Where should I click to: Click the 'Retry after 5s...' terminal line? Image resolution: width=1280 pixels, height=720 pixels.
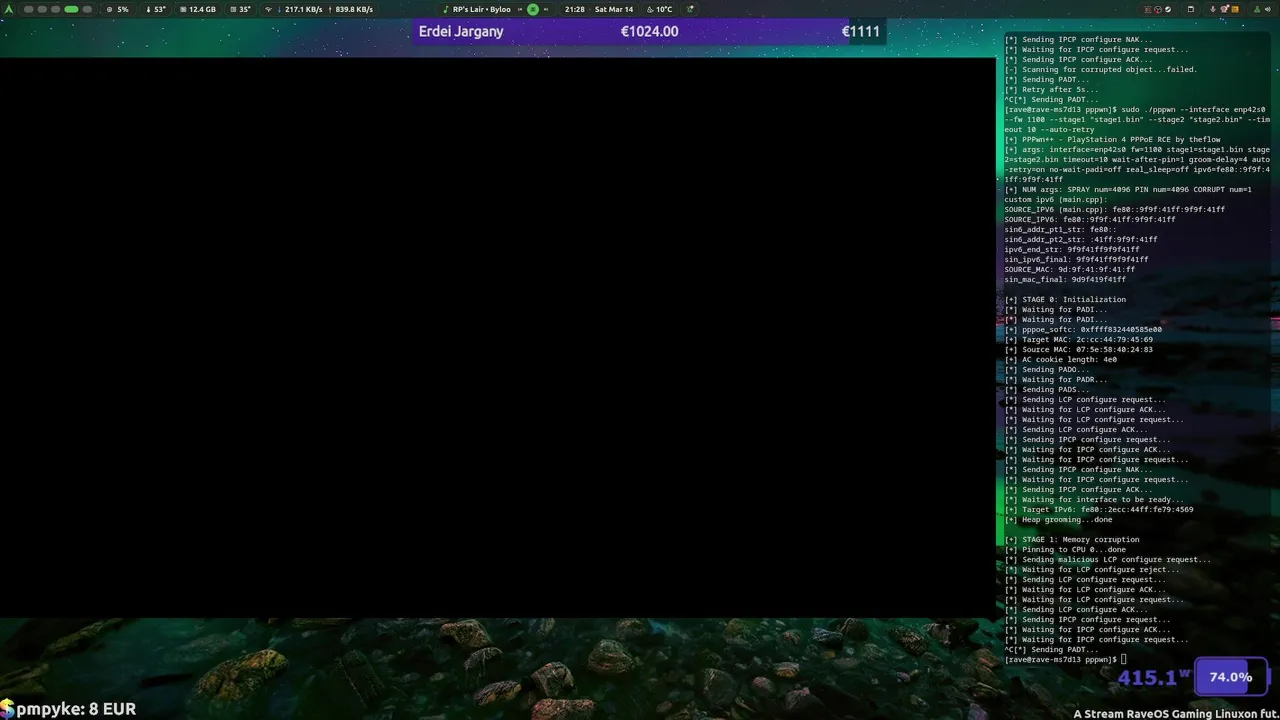tap(1050, 89)
